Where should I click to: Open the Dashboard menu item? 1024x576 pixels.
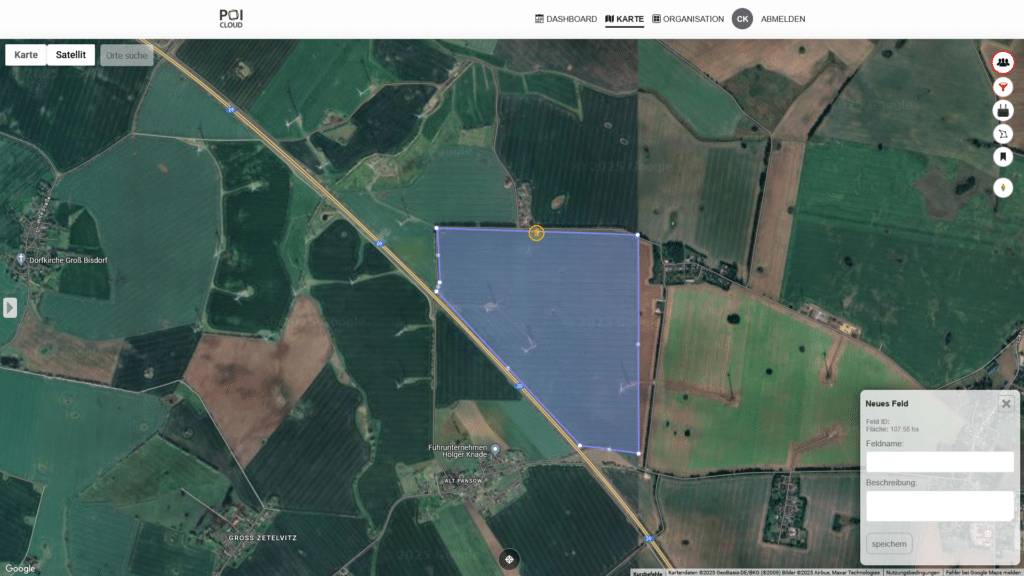566,19
